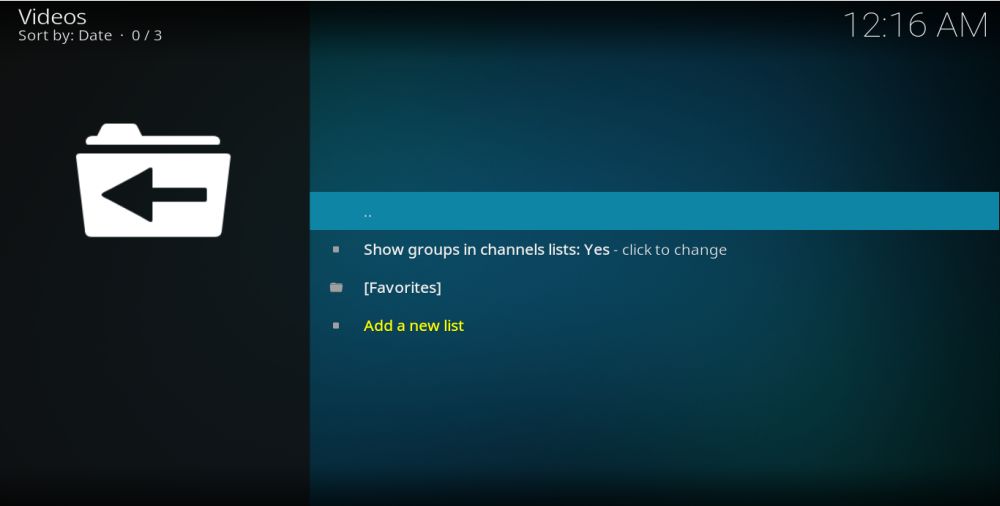
Task: Click the '0 / 3' item counter
Action: coord(147,36)
